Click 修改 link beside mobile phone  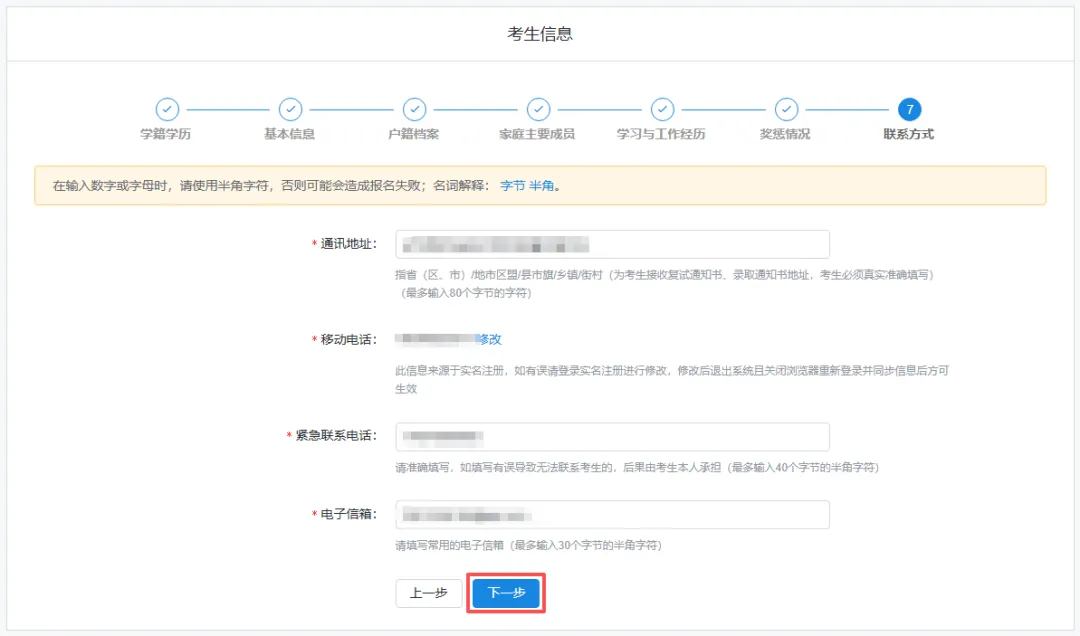coord(490,339)
